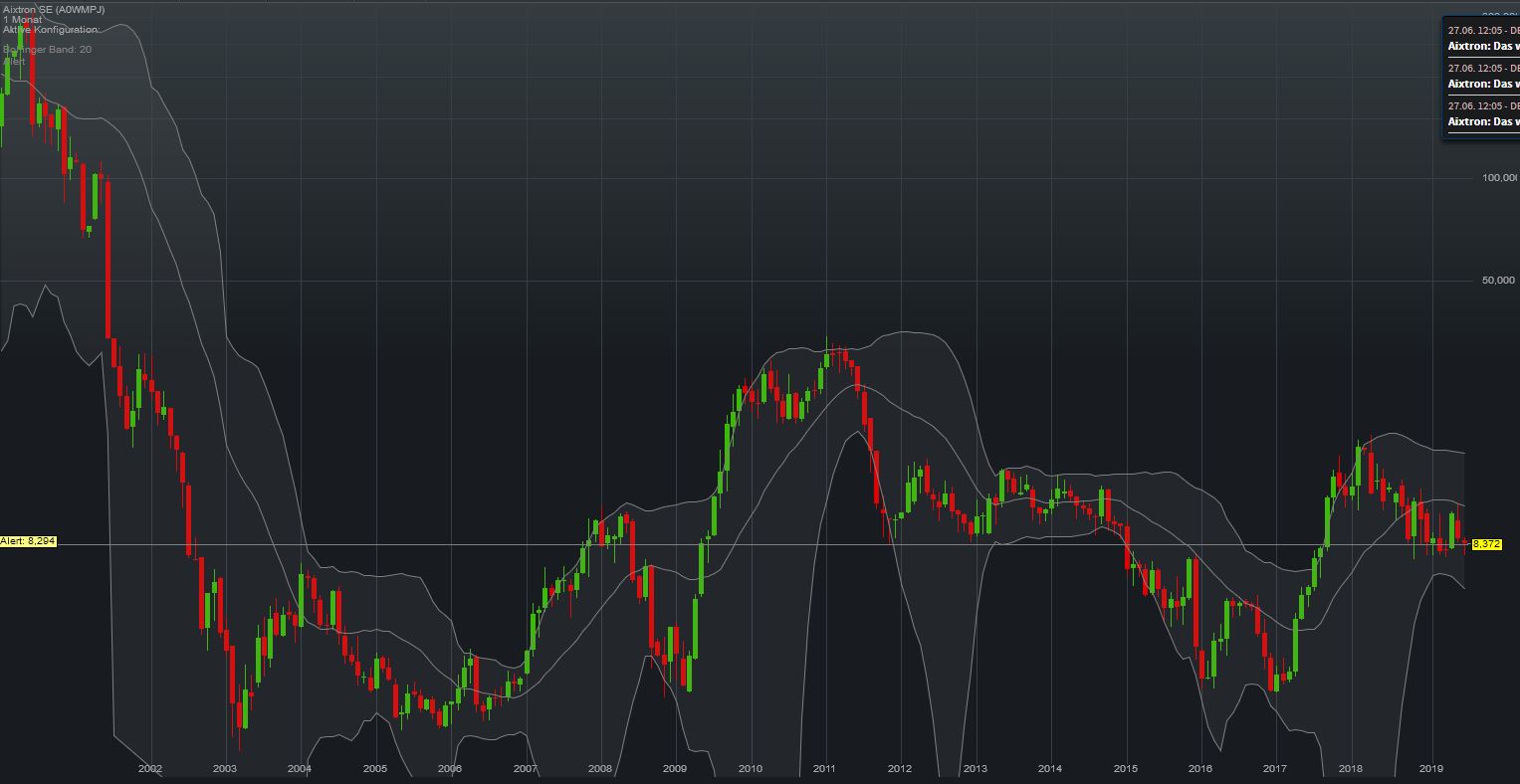Click the 2016 year label on the time axis
The width and height of the screenshot is (1520, 784).
pyautogui.click(x=1200, y=768)
